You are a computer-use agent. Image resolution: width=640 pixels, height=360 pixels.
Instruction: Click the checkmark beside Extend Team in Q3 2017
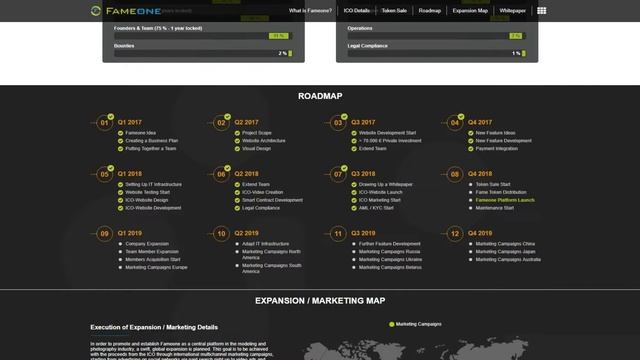(x=354, y=149)
